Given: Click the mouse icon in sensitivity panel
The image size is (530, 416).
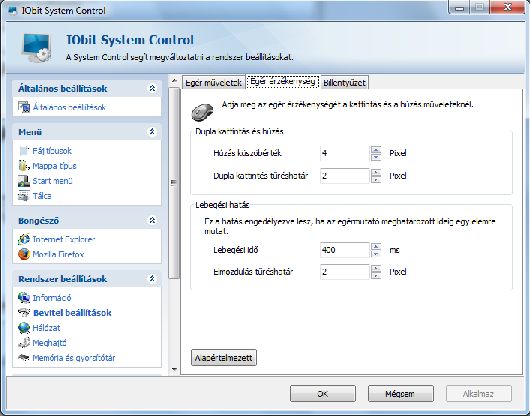Looking at the screenshot, I should click(202, 112).
